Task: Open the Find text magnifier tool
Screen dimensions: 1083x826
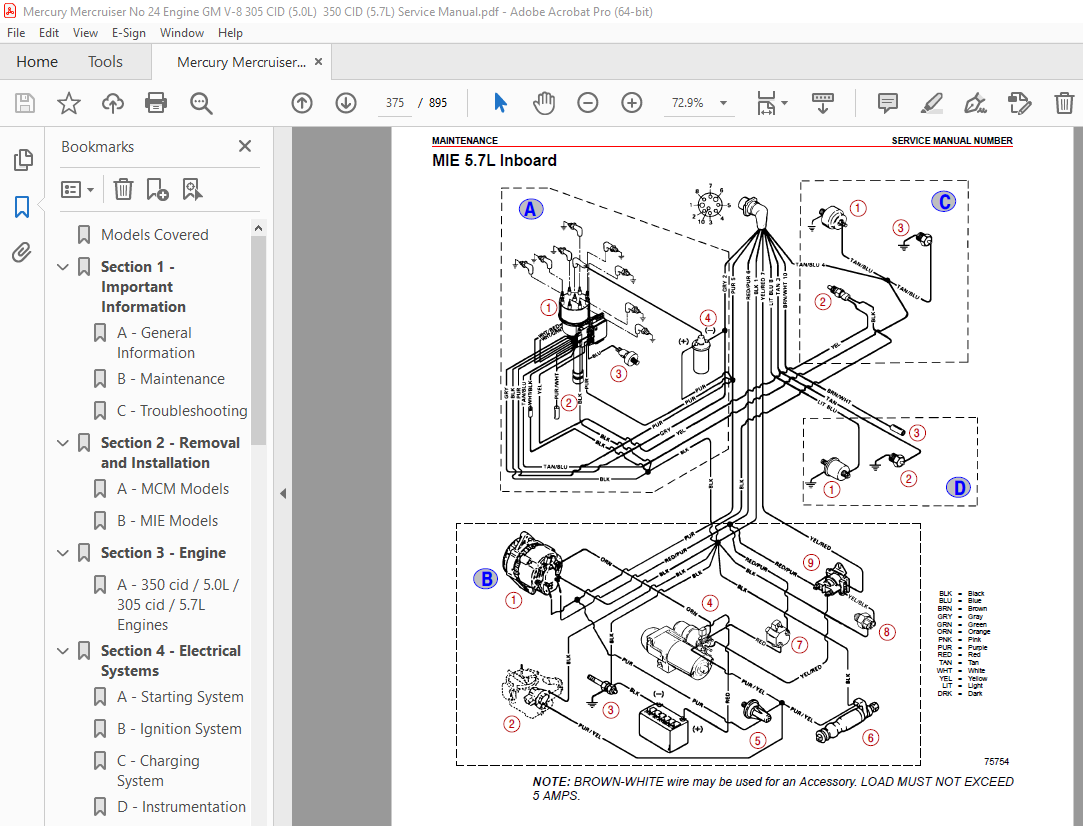Action: (201, 104)
